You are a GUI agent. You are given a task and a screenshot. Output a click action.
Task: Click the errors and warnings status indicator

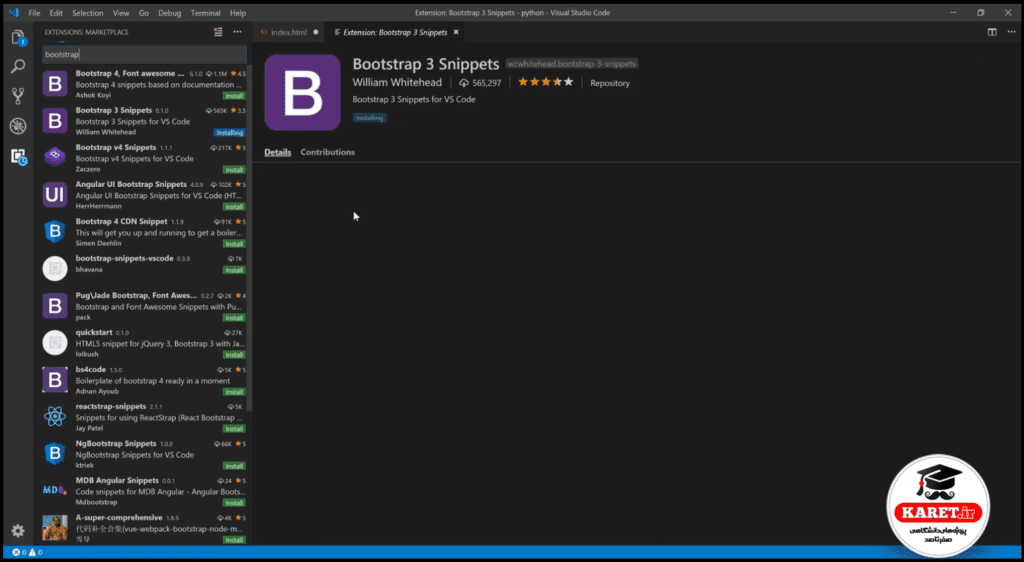pyautogui.click(x=27, y=552)
